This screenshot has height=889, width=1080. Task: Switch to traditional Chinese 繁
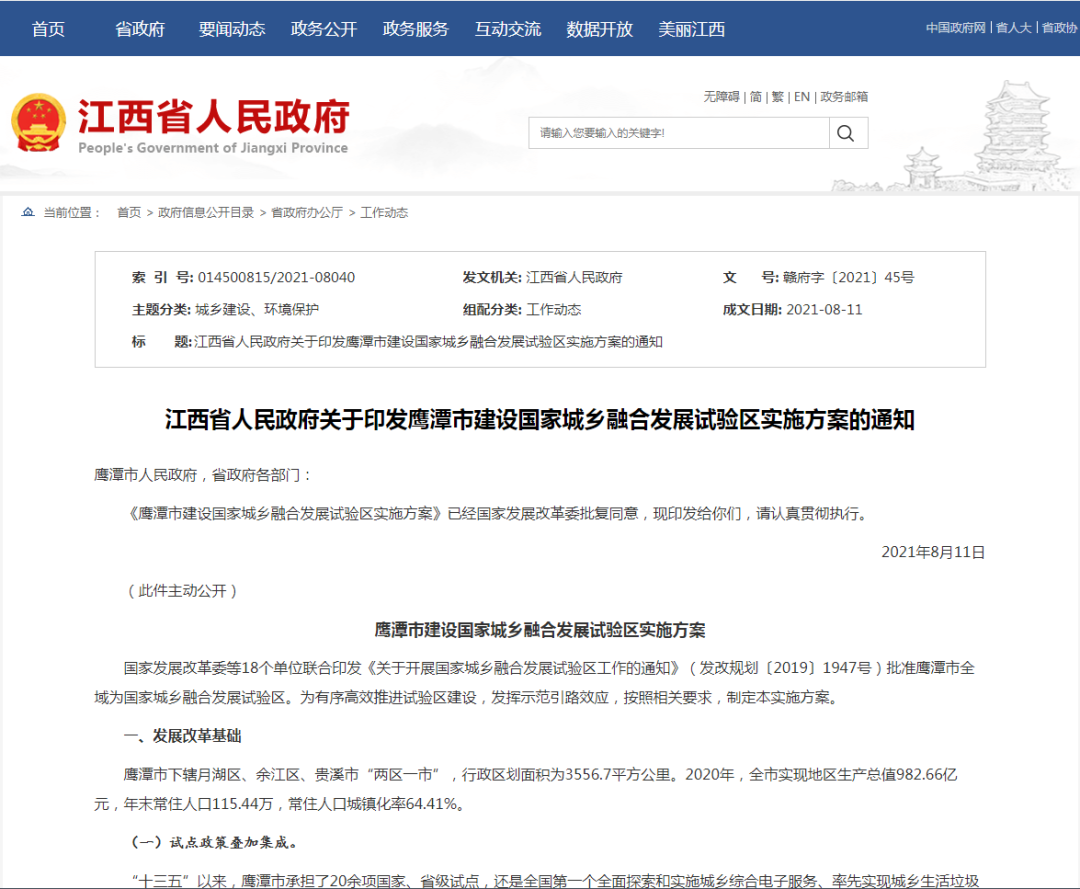(x=778, y=97)
